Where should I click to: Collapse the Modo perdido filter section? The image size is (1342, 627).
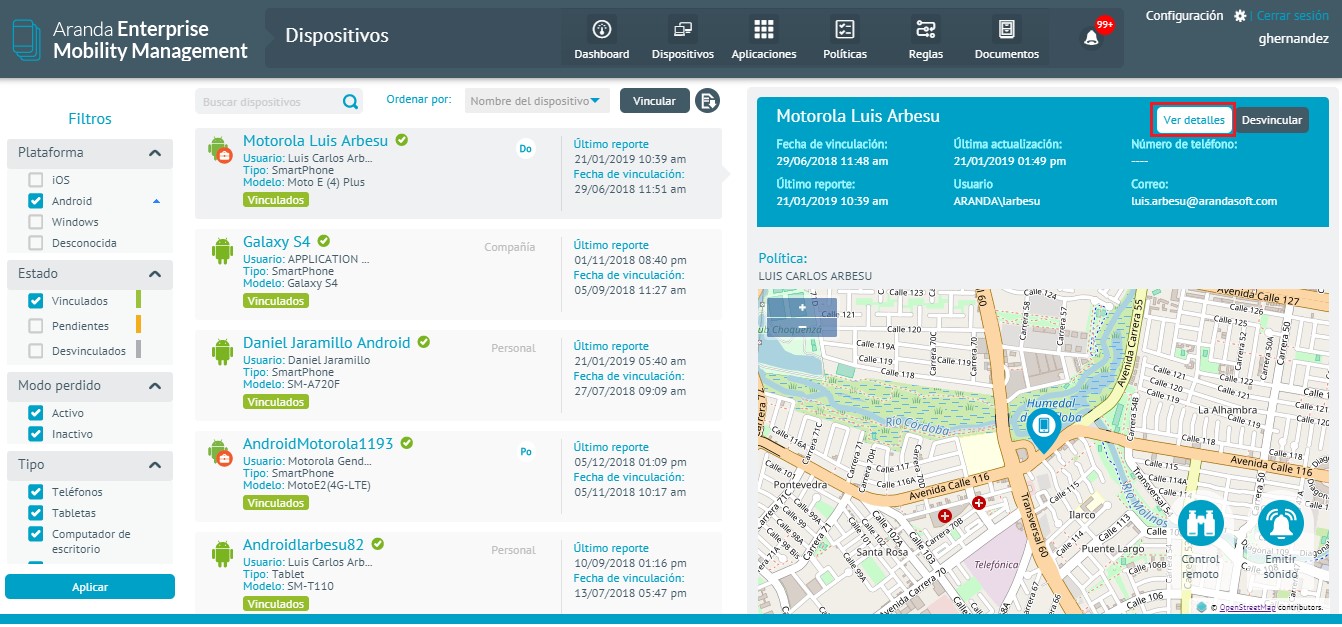[155, 386]
